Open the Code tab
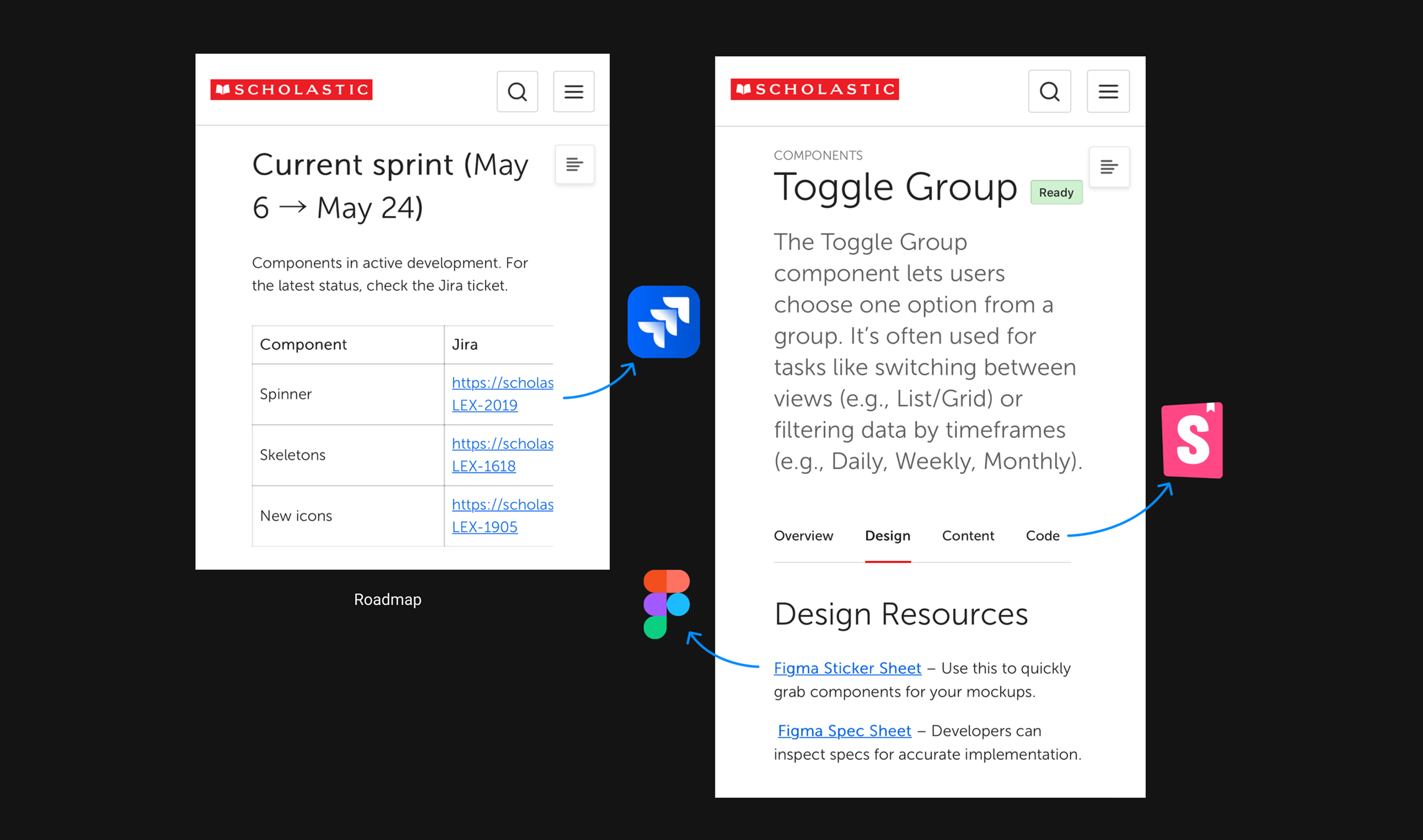Screen dimensions: 1423x840 [x=1042, y=535]
